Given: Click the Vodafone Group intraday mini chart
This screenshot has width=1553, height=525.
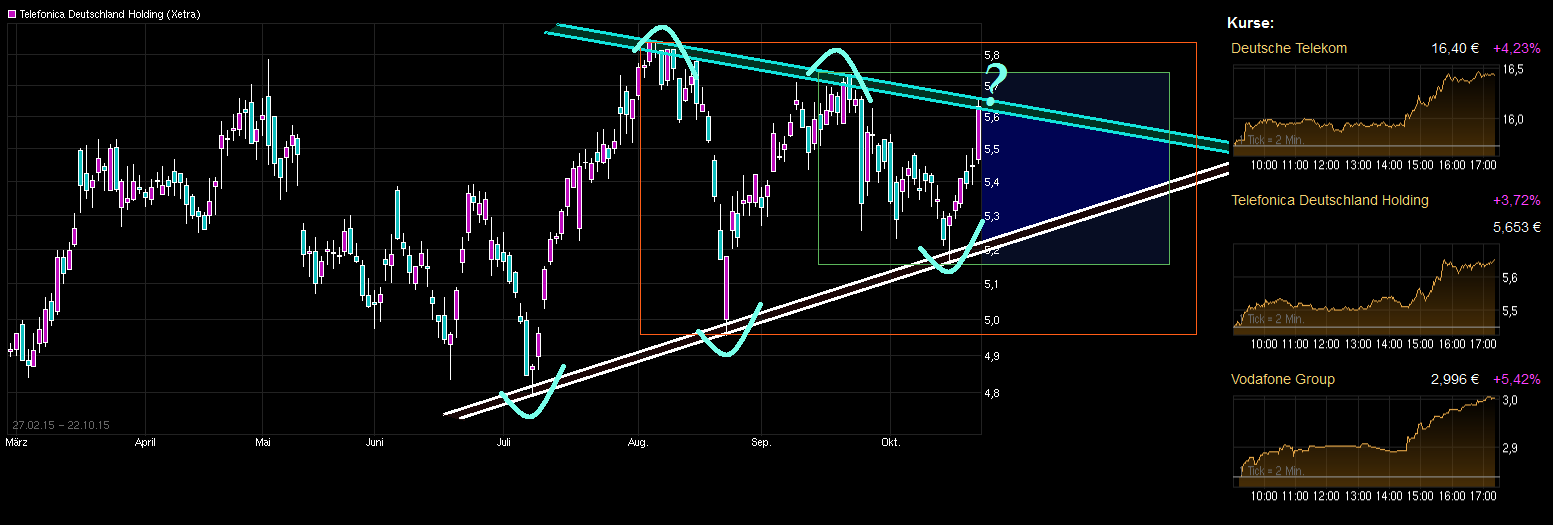Looking at the screenshot, I should pos(1365,438).
